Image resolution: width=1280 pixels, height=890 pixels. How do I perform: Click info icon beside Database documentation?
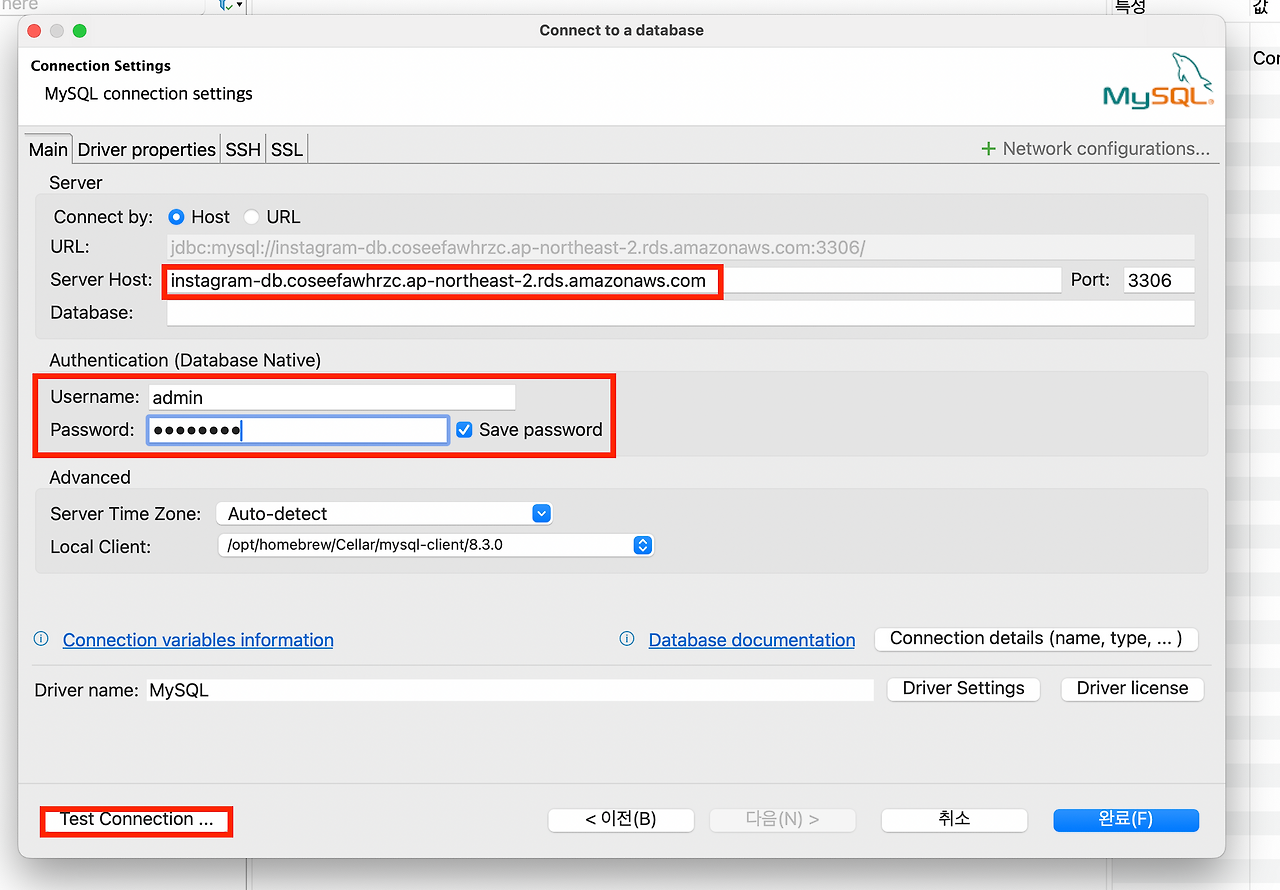click(x=627, y=639)
